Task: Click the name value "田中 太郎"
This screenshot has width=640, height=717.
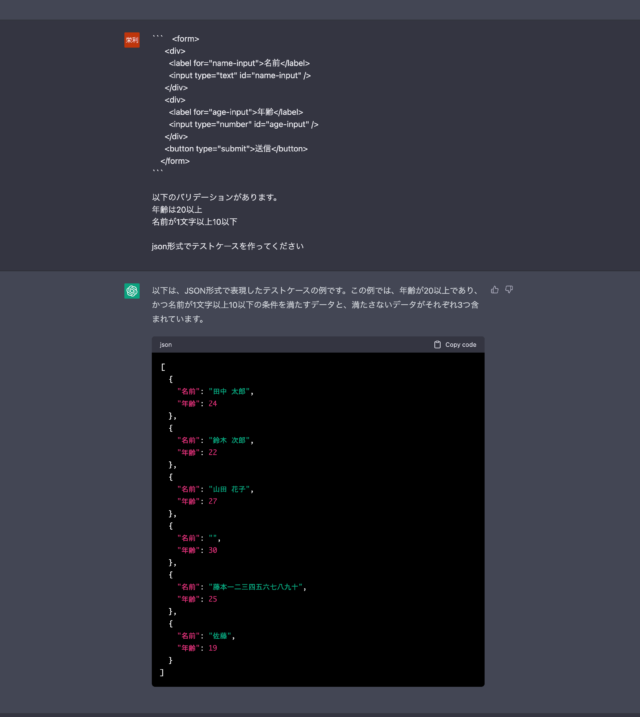Action: click(x=229, y=391)
